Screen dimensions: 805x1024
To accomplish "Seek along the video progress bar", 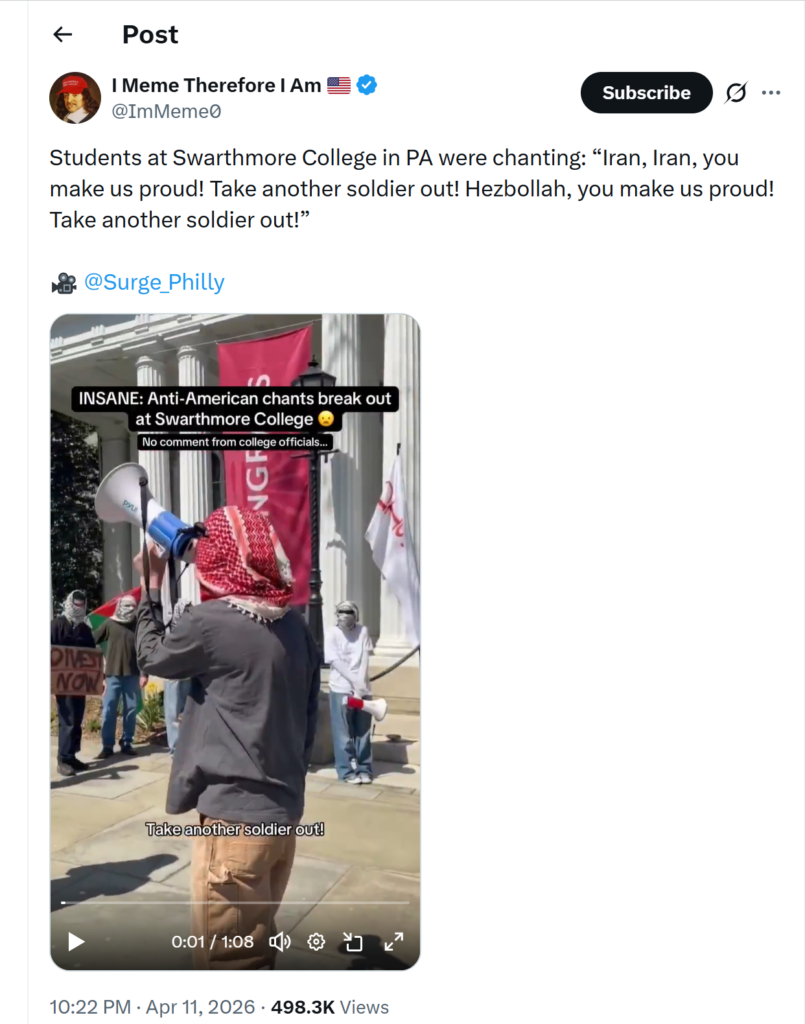I will [x=235, y=903].
